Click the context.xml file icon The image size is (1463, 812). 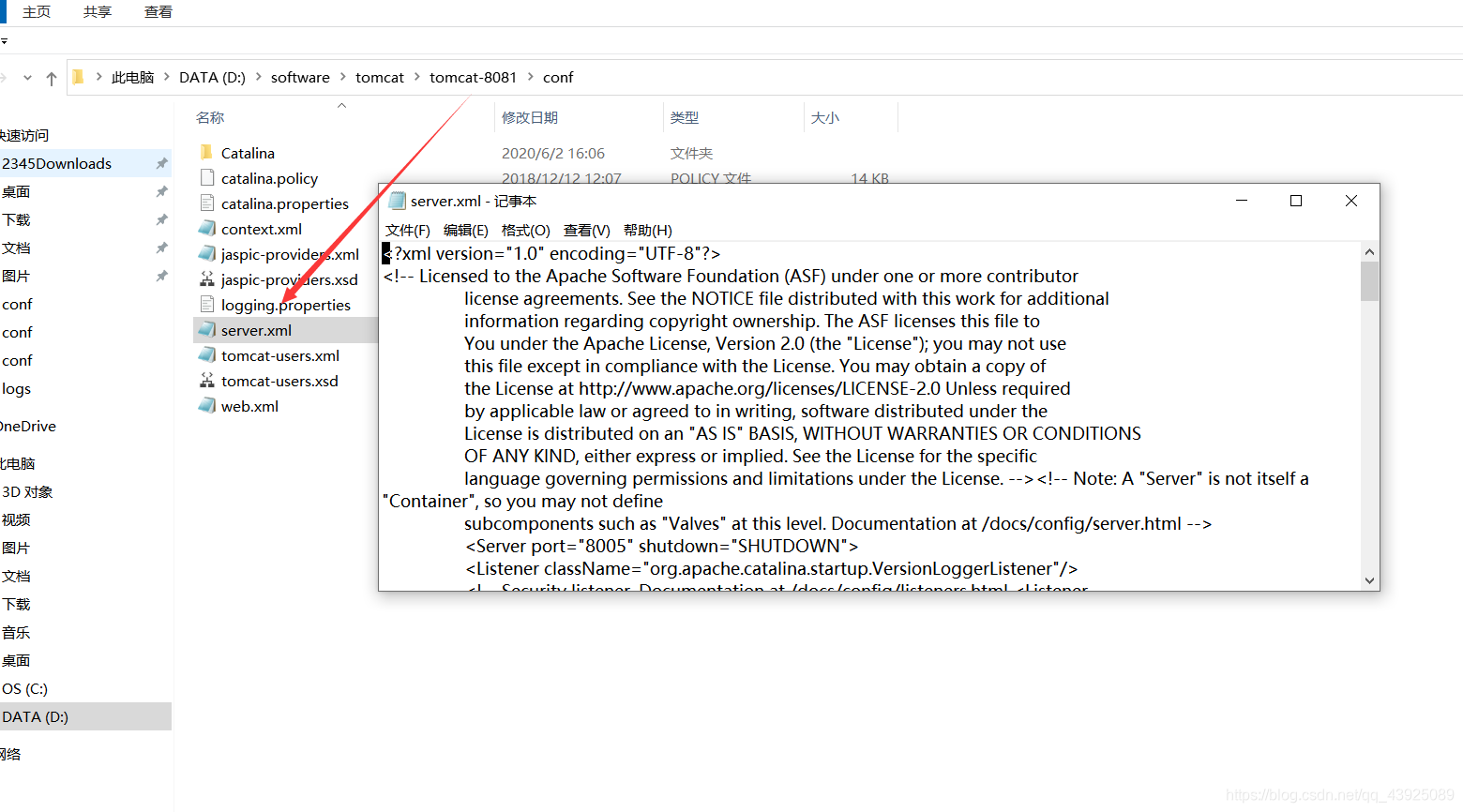[206, 229]
